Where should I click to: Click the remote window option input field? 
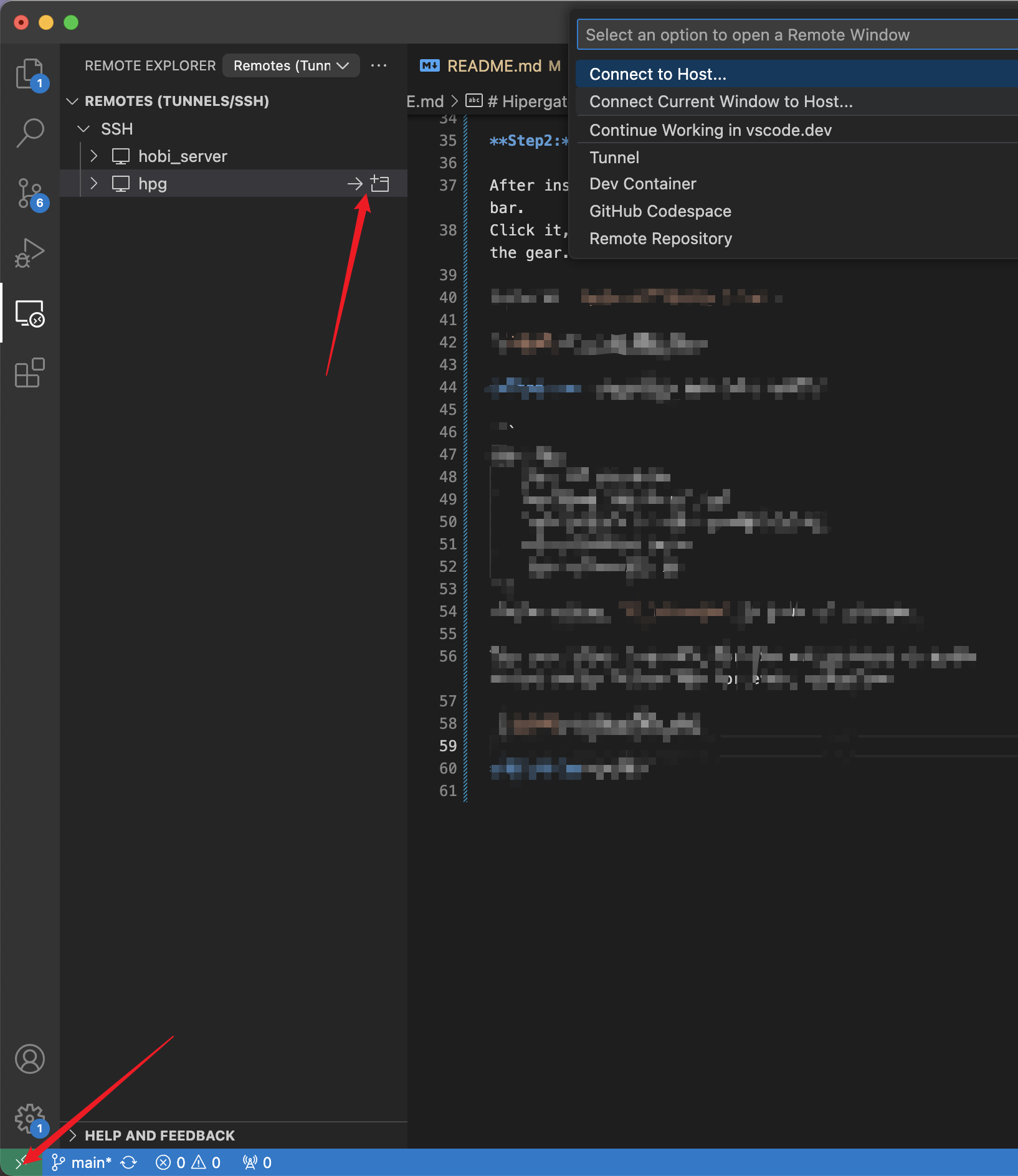[797, 35]
